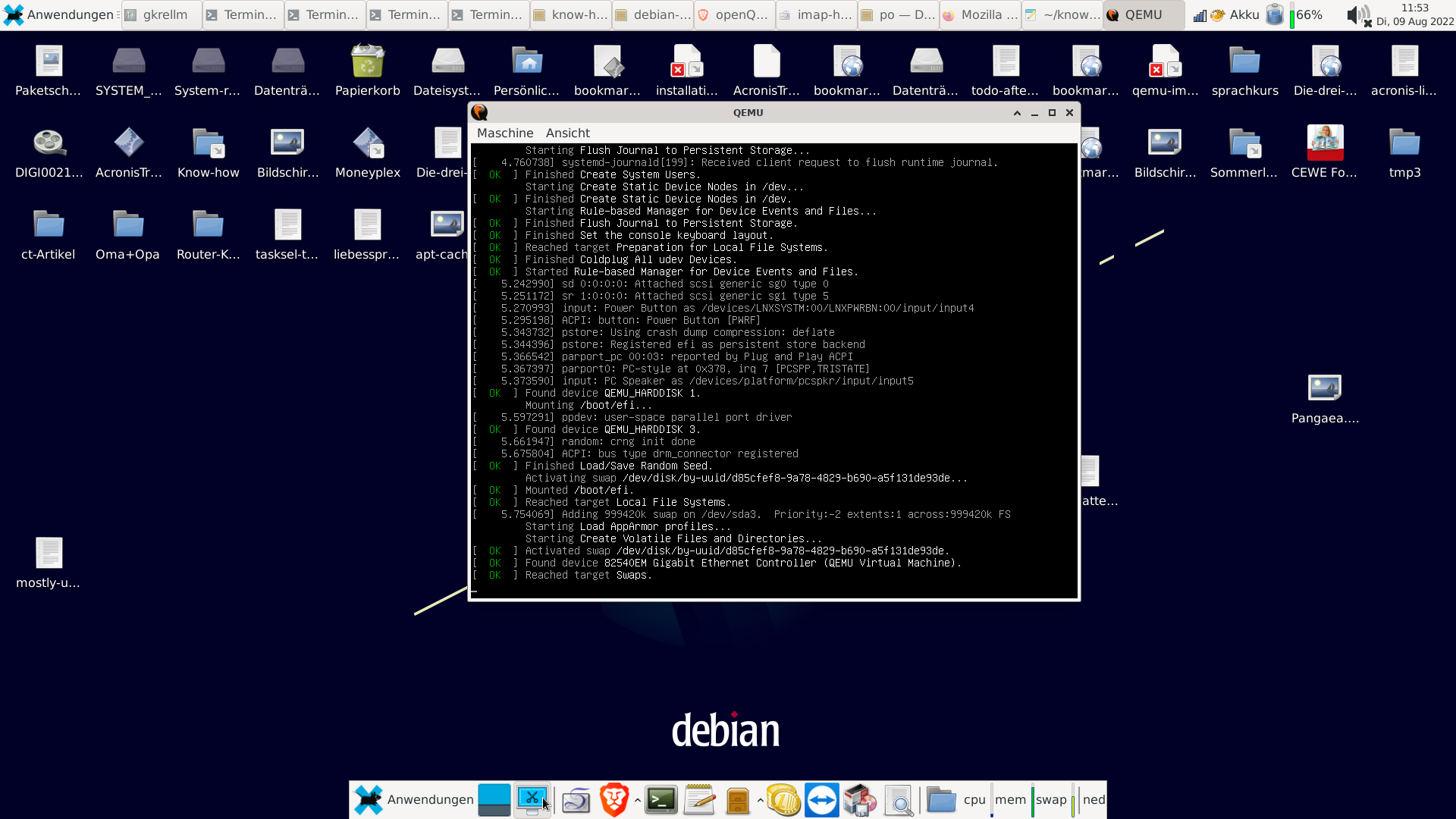Select the DIGI0021... desktop icon

coord(49,153)
